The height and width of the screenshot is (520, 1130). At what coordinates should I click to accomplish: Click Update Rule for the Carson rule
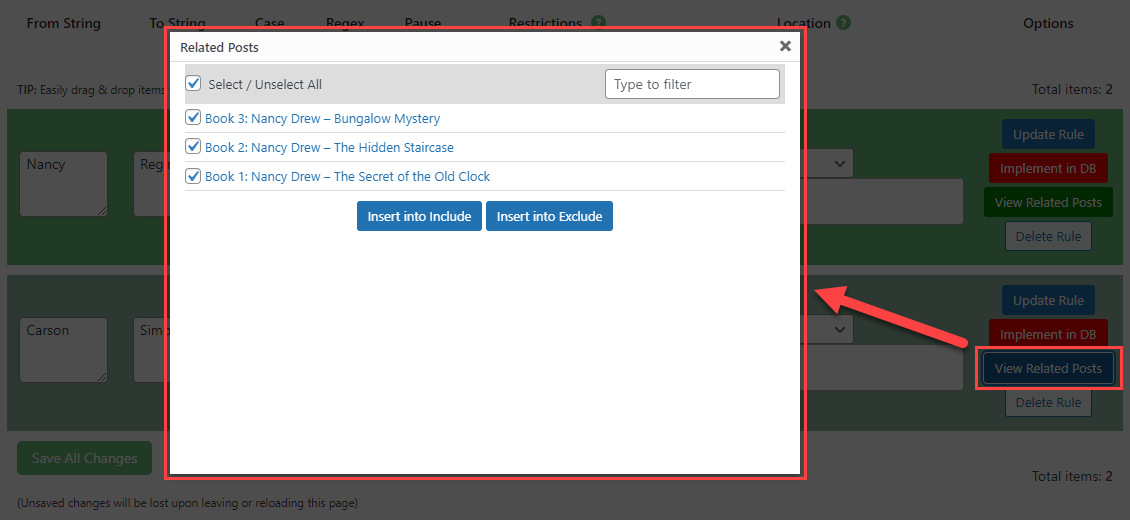(1048, 300)
